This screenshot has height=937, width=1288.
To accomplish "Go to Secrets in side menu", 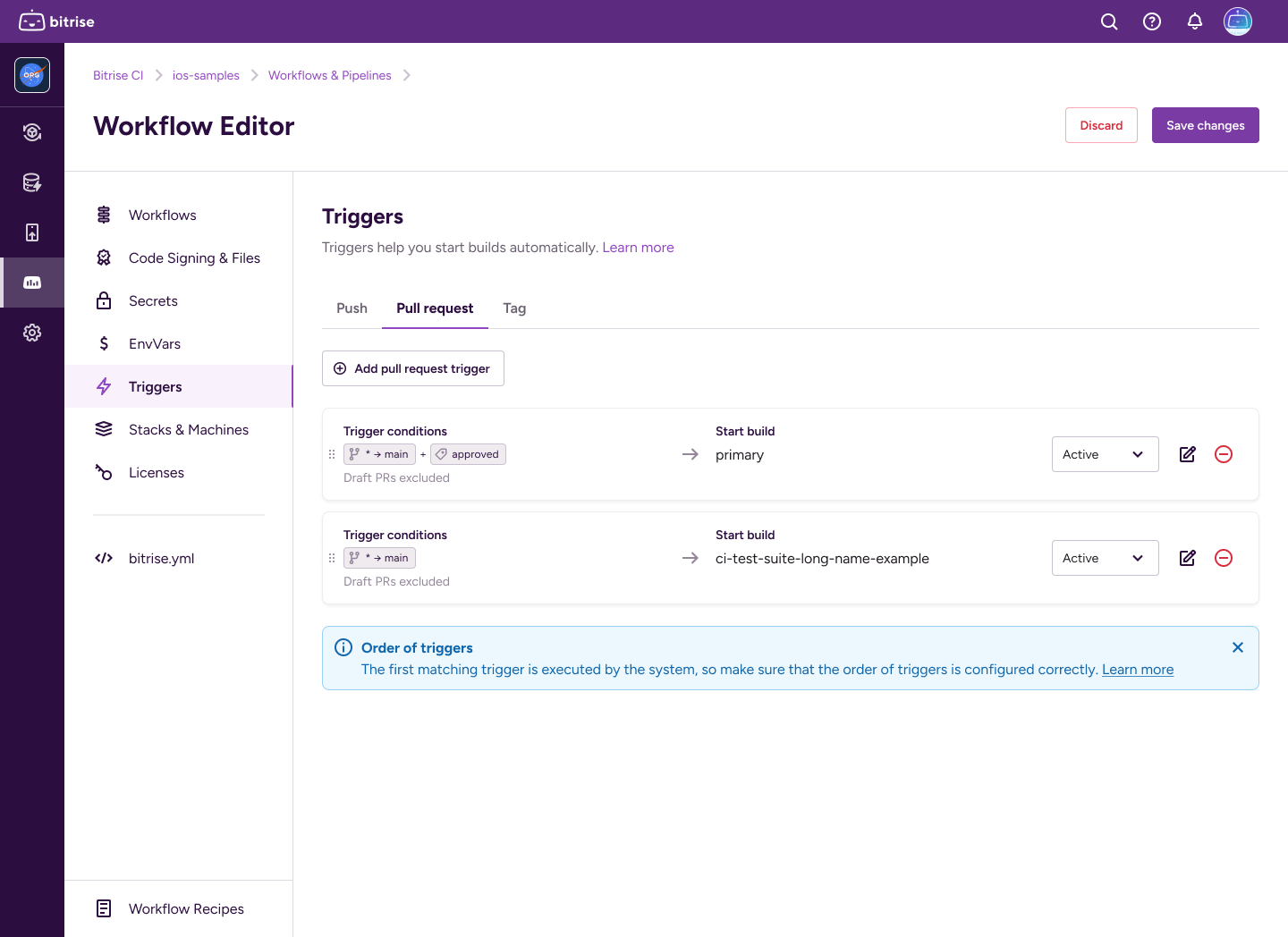I will click(153, 301).
